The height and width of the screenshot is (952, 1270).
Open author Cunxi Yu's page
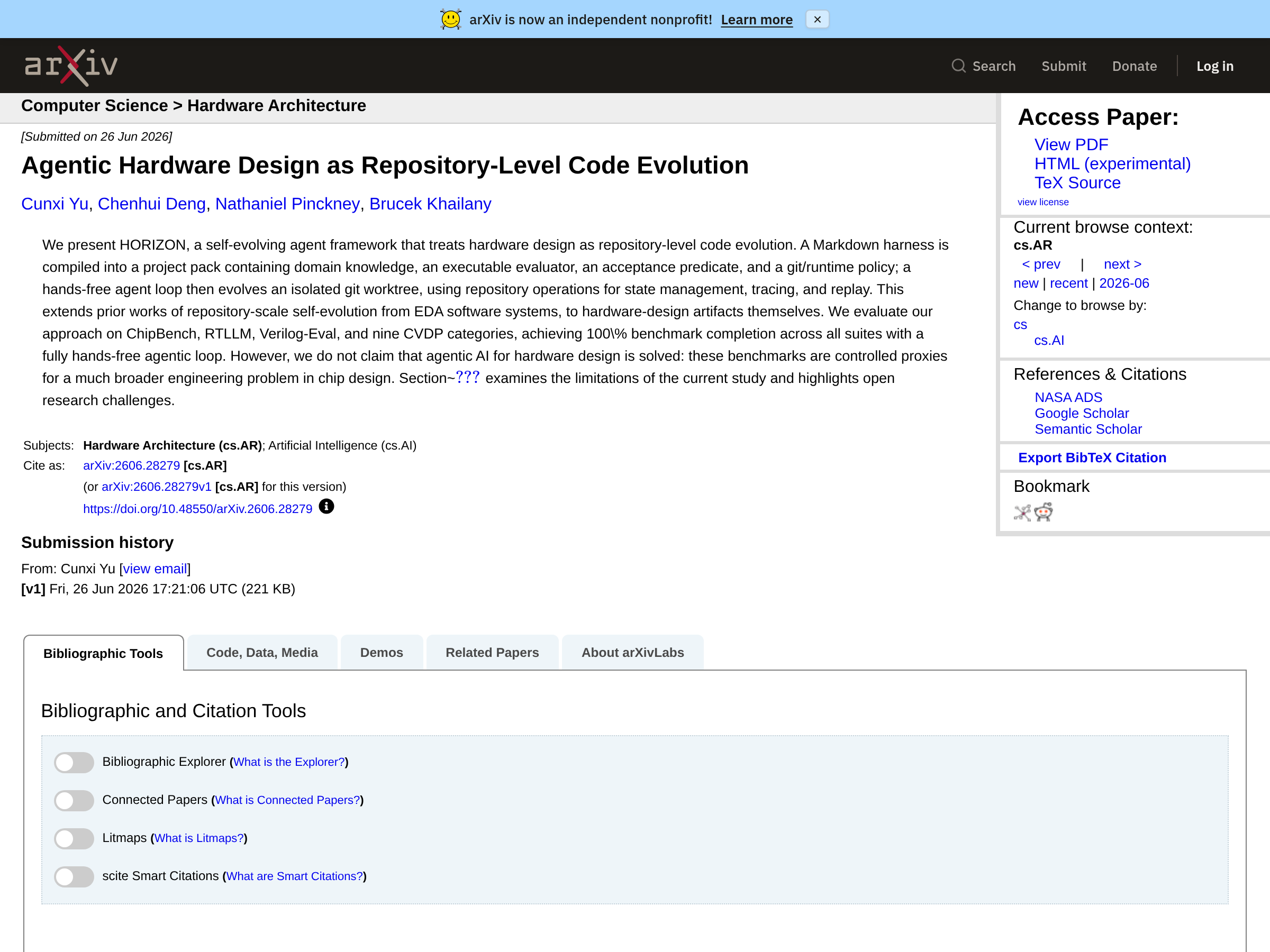(x=55, y=204)
